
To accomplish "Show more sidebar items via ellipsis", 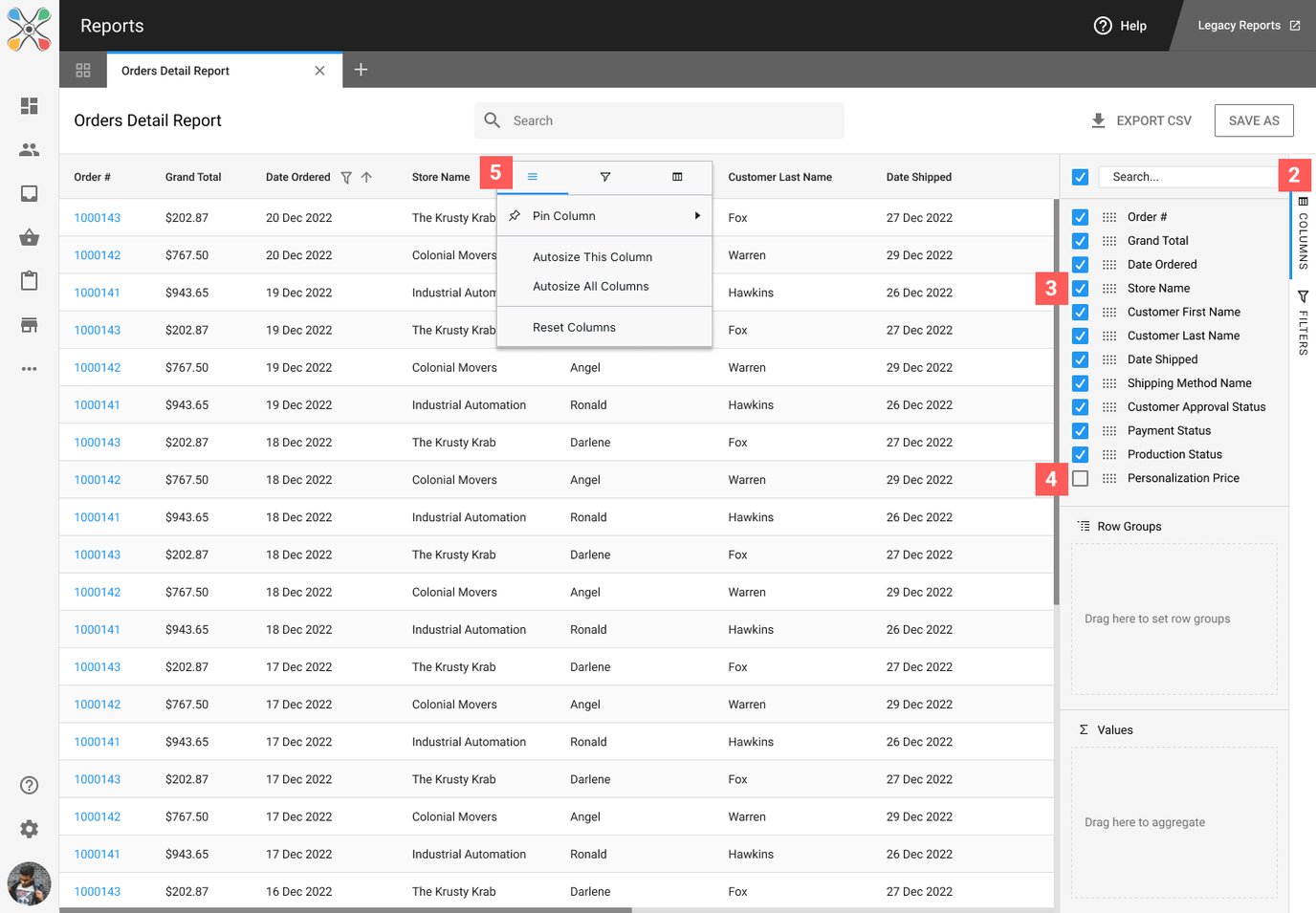I will click(x=29, y=369).
